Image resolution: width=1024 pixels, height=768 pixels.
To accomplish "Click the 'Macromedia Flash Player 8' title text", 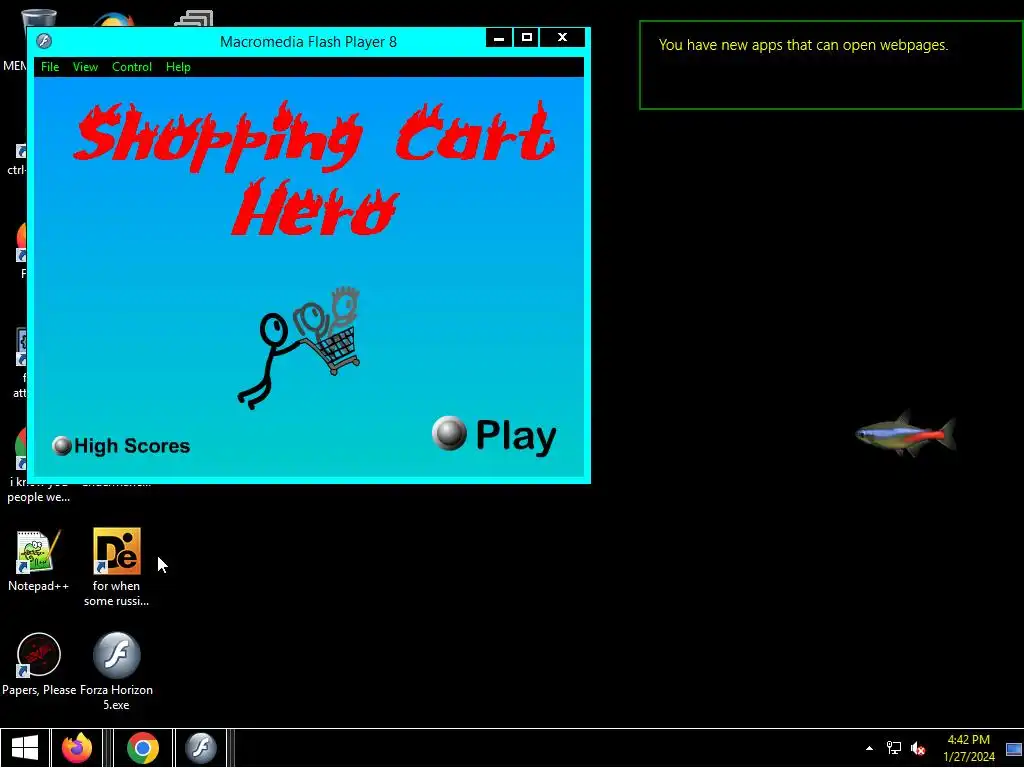I will [x=308, y=42].
